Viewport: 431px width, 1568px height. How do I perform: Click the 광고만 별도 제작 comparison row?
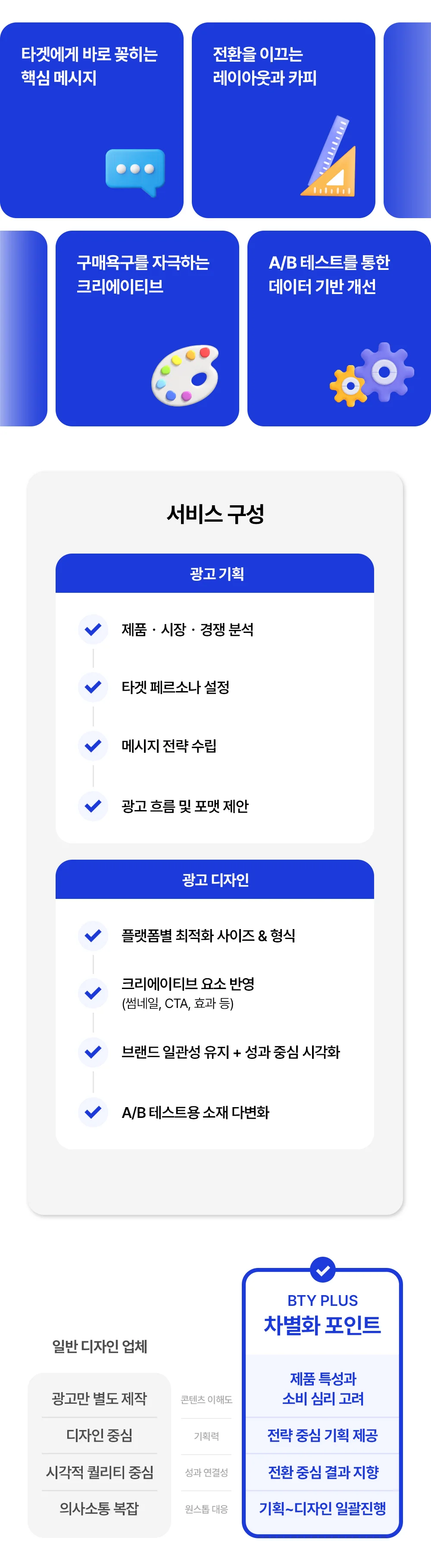coord(99,1398)
